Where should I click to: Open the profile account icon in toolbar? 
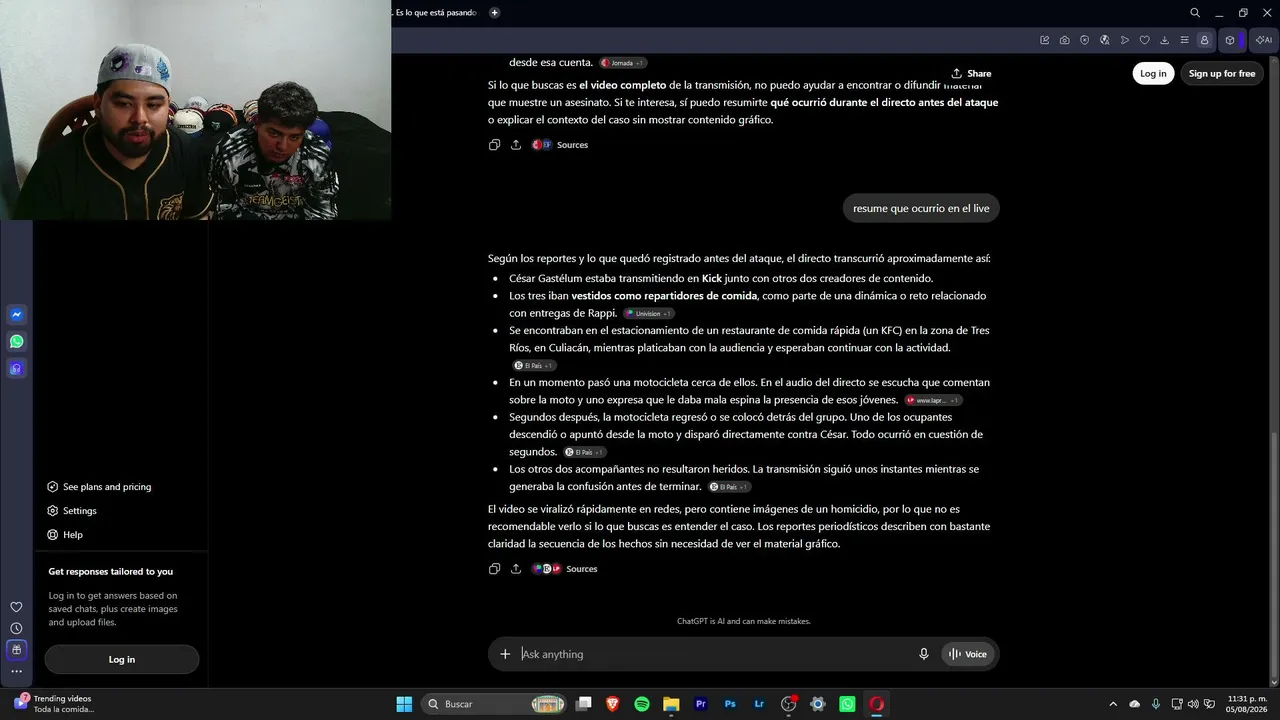[x=1205, y=40]
